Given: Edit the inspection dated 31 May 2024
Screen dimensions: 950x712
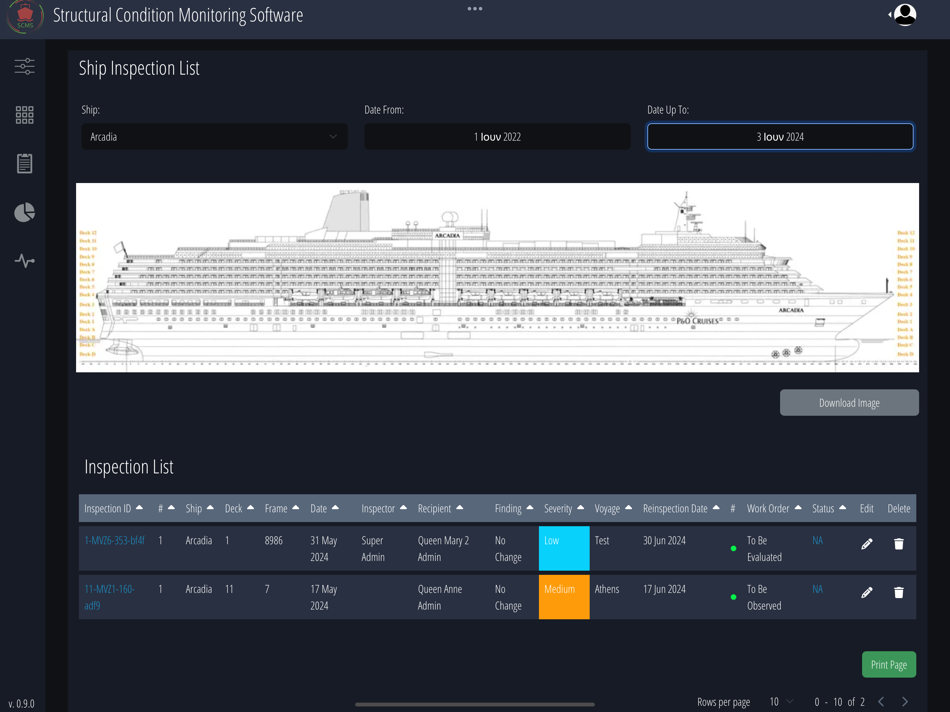Looking at the screenshot, I should pyautogui.click(x=866, y=543).
